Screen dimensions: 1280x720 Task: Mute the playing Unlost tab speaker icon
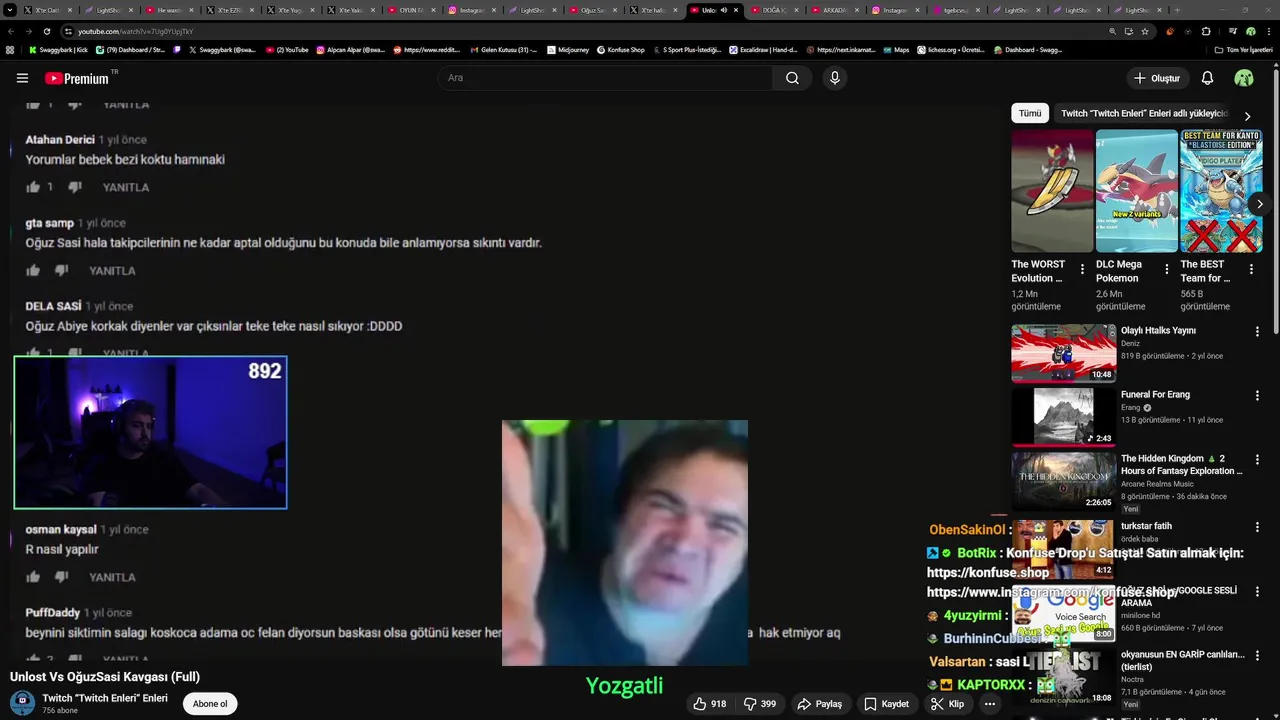tap(723, 10)
